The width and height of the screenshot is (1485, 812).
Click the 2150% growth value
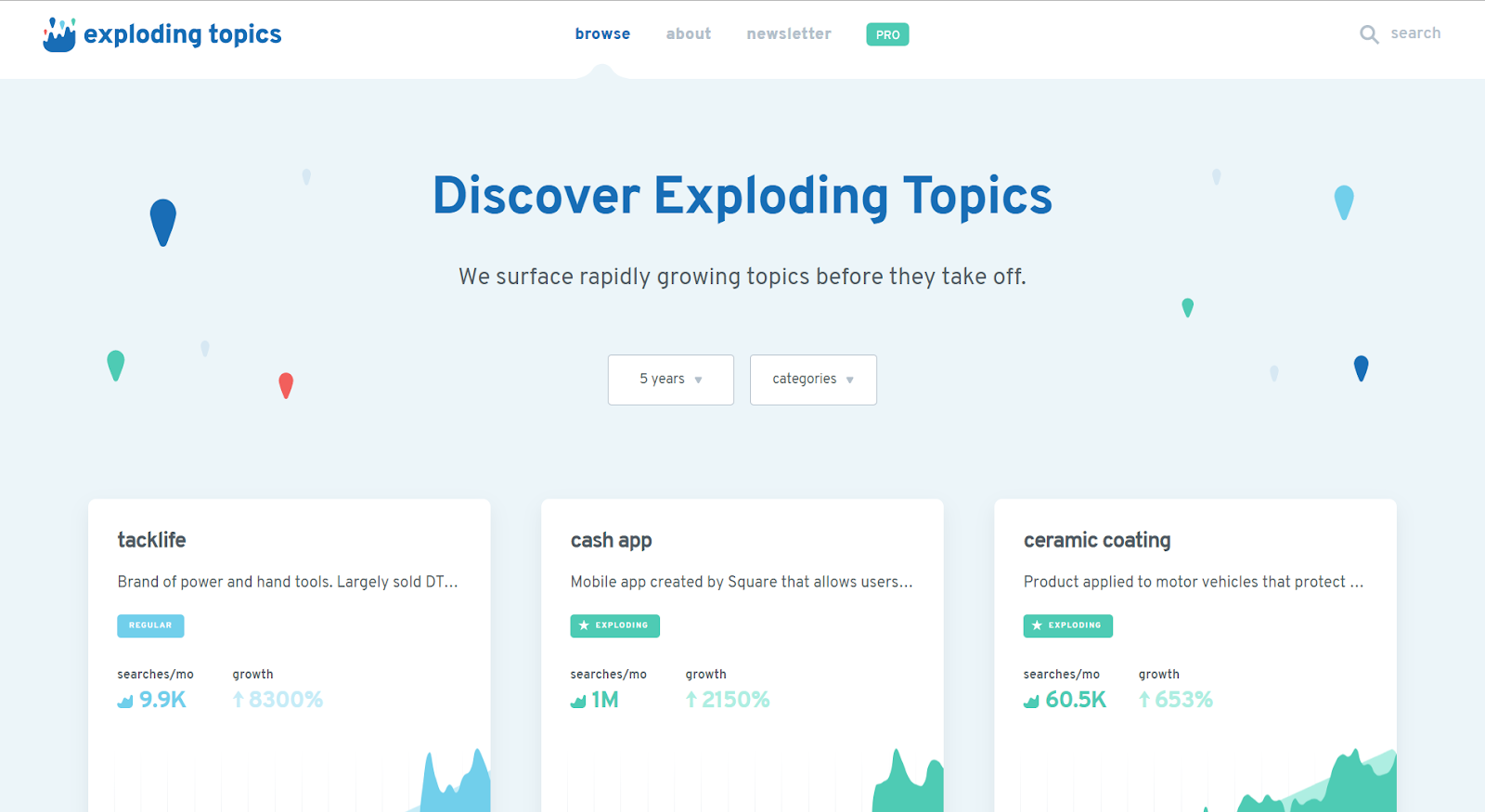point(736,700)
